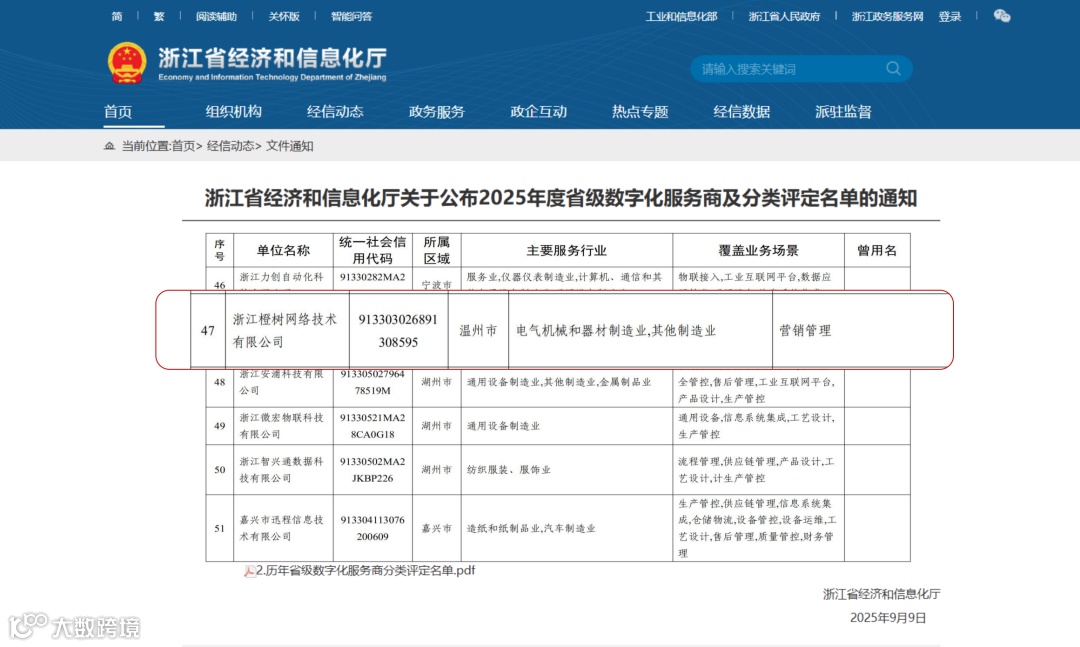Click the 覆盖业务场景 column header
The height and width of the screenshot is (647, 1080).
pyautogui.click(x=758, y=250)
